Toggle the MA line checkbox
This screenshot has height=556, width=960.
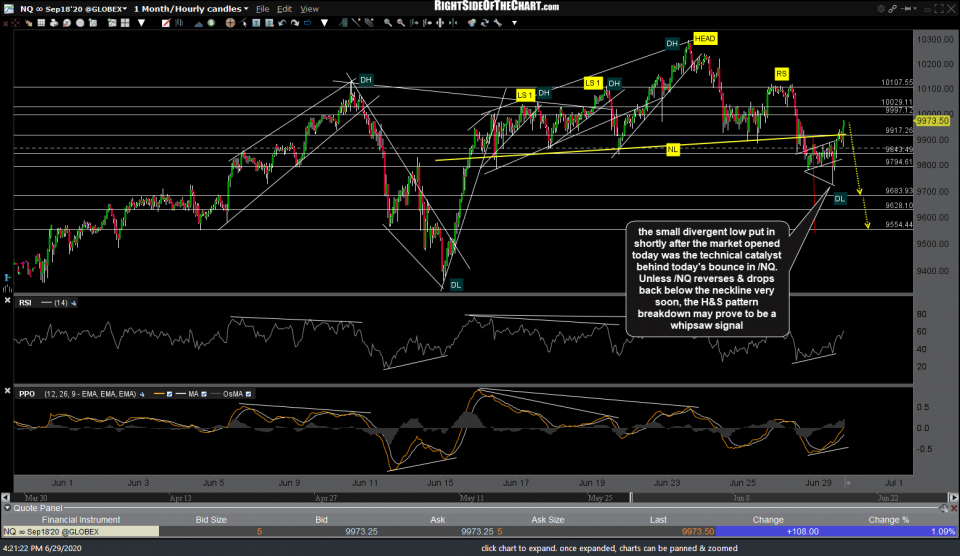click(204, 394)
